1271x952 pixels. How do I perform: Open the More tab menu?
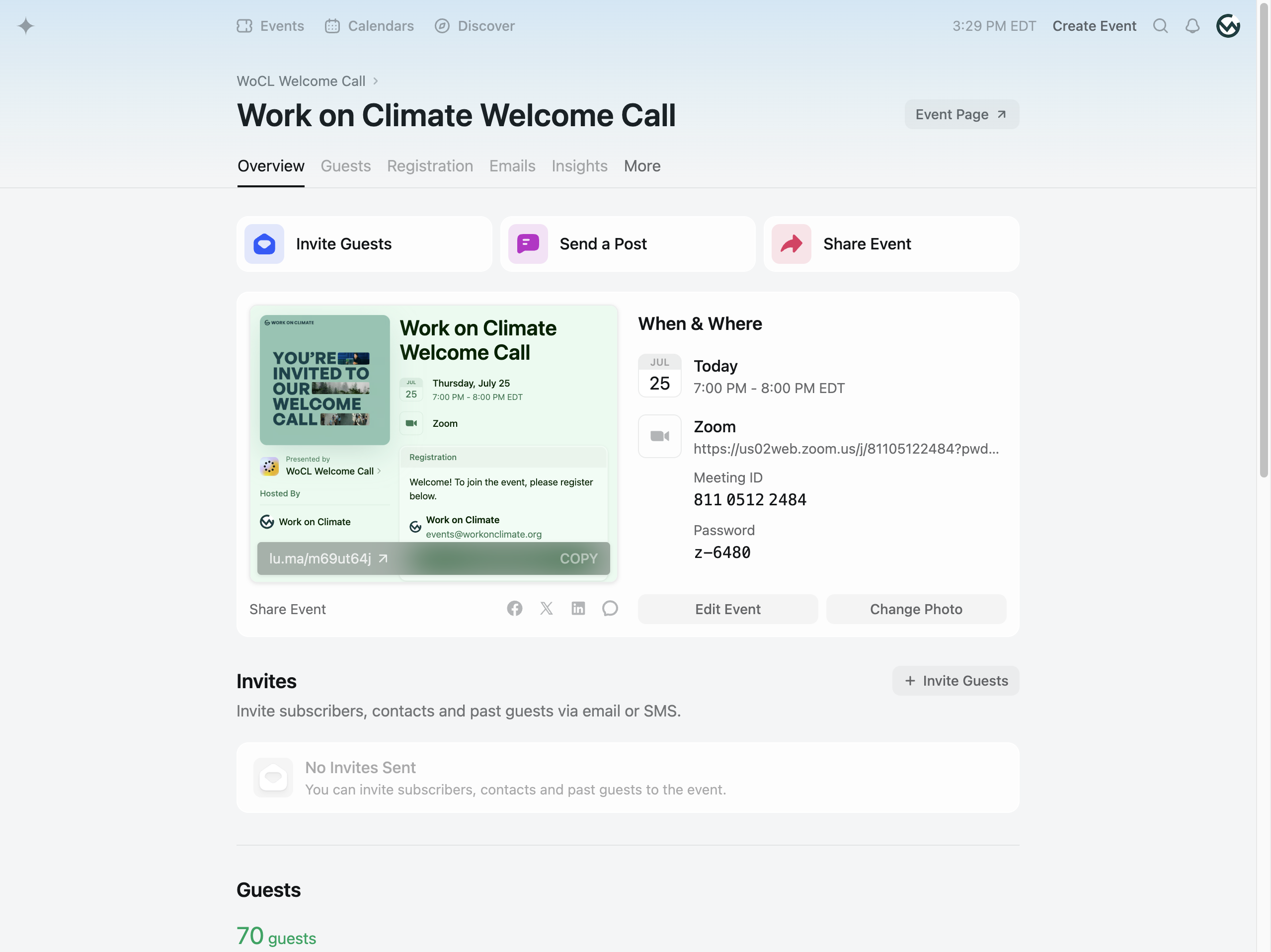click(642, 166)
